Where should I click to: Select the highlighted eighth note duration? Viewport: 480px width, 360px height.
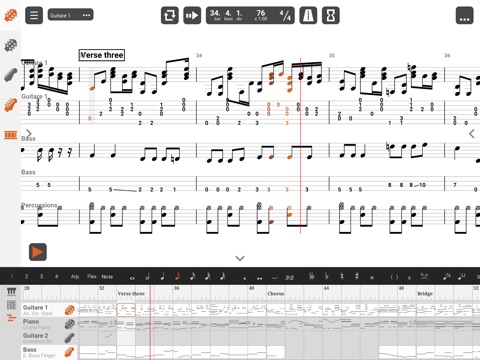[178, 276]
